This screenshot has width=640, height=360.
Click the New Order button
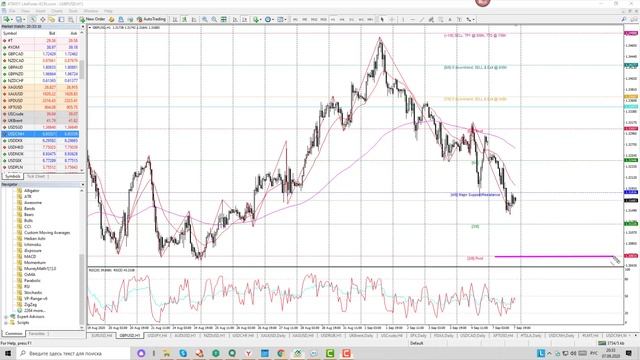[x=92, y=19]
